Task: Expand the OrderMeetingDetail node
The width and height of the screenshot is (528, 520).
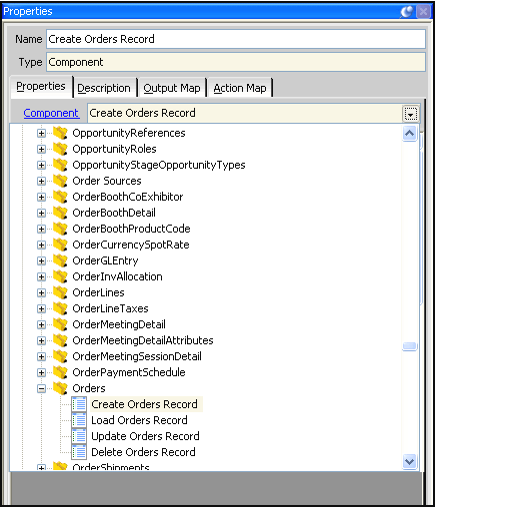Action: tap(41, 325)
